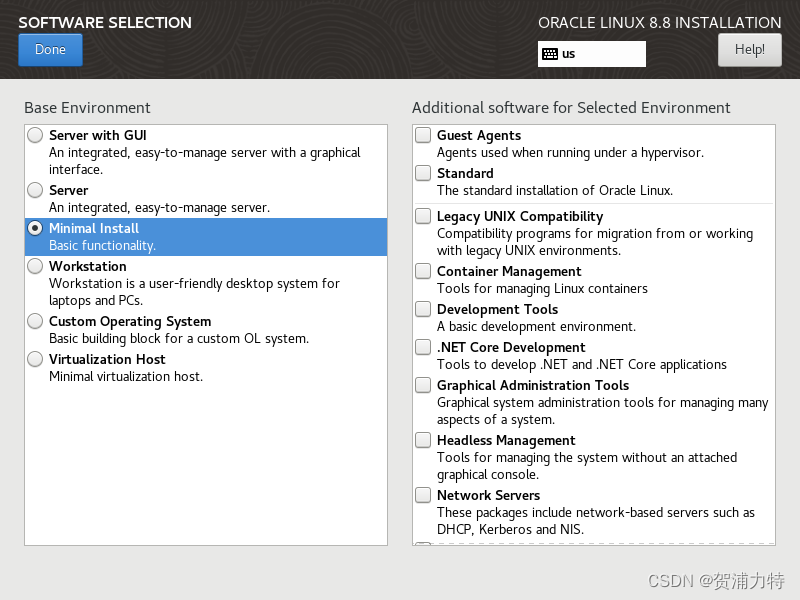Viewport: 800px width, 600px height.
Task: Select Server with GUI radio button
Action: point(35,135)
